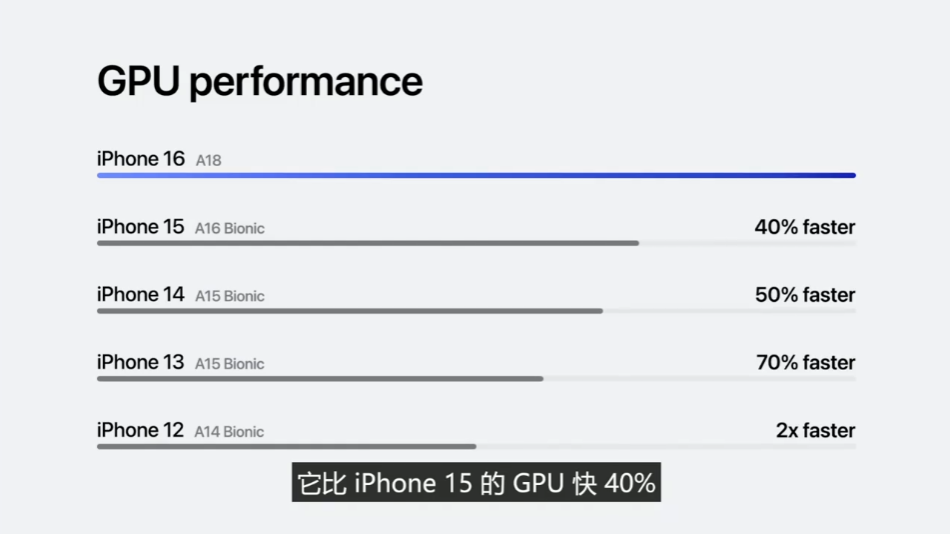
Task: Select the iPhone 14 label
Action: pos(141,295)
